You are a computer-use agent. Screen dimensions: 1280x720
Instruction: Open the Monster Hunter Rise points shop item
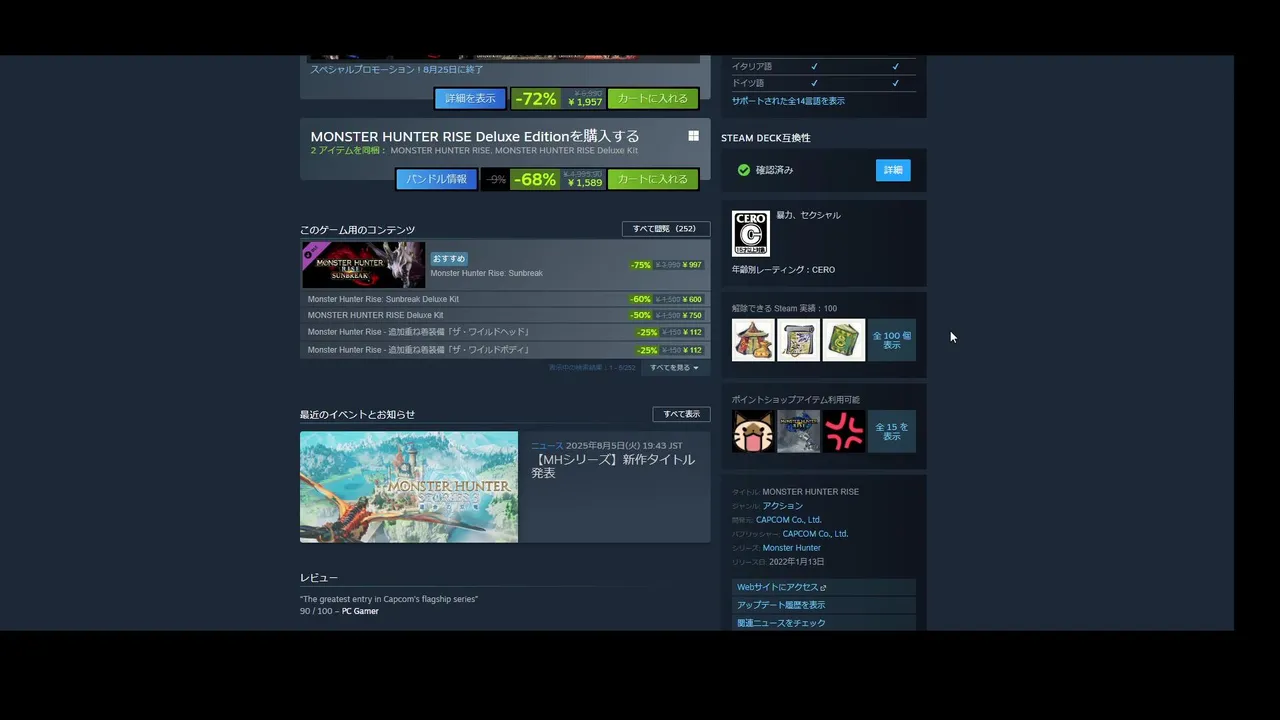click(x=798, y=431)
